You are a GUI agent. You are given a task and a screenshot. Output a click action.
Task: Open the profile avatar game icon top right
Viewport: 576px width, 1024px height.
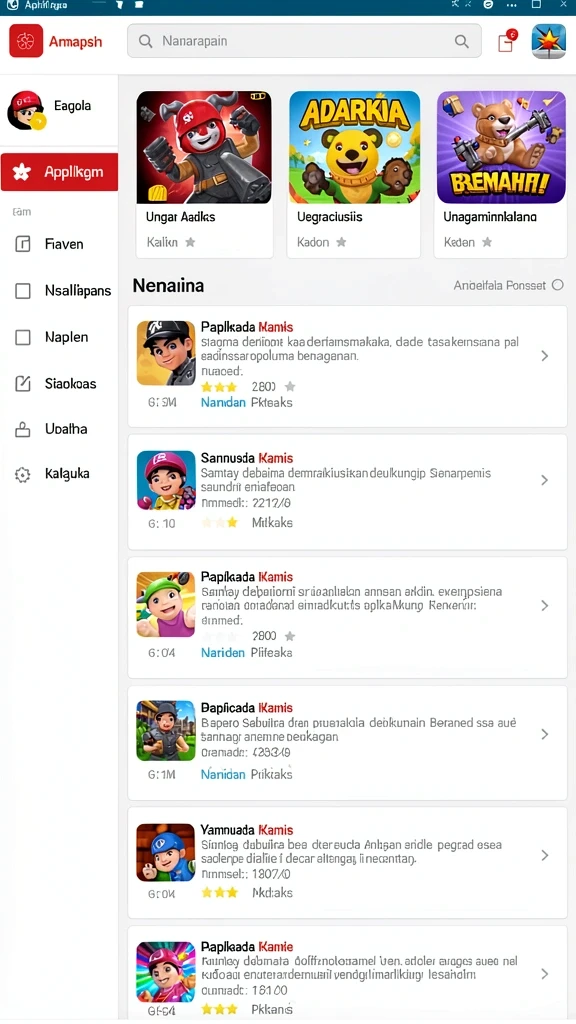coord(549,41)
